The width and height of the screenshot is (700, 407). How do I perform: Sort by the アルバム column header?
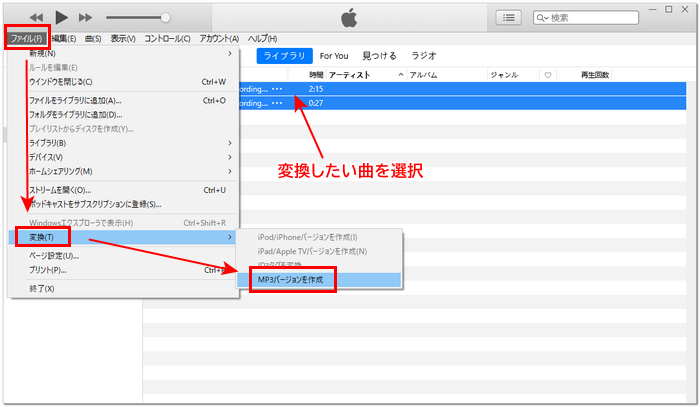click(x=424, y=75)
